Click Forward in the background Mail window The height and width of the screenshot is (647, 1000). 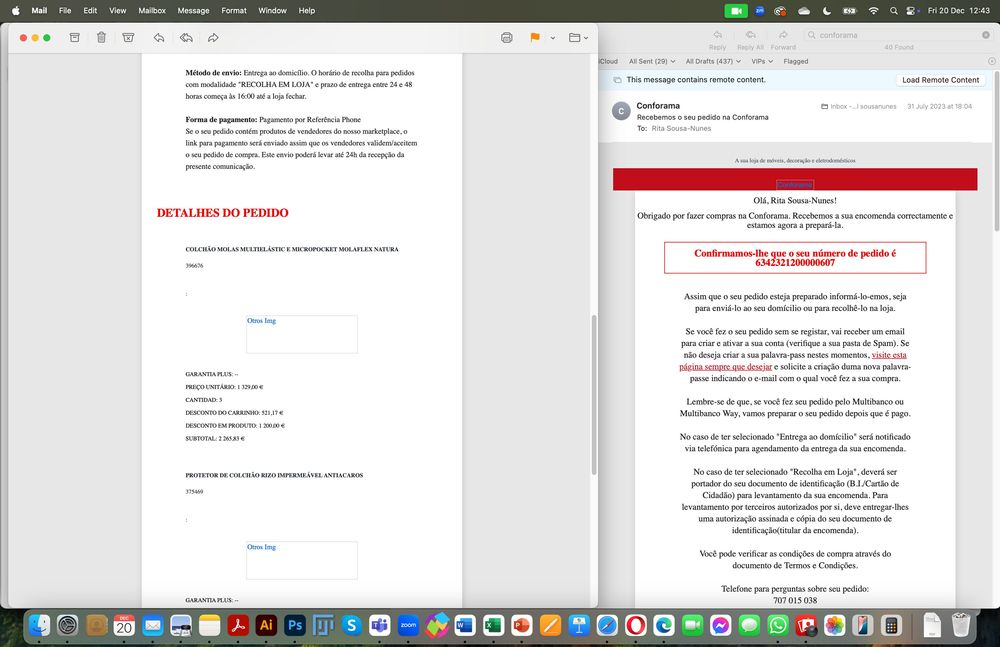click(783, 40)
